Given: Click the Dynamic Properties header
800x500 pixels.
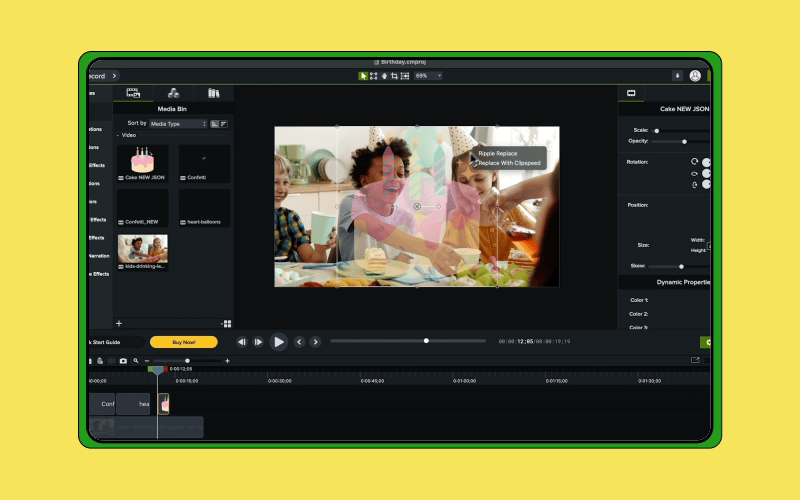Looking at the screenshot, I should pyautogui.click(x=683, y=282).
